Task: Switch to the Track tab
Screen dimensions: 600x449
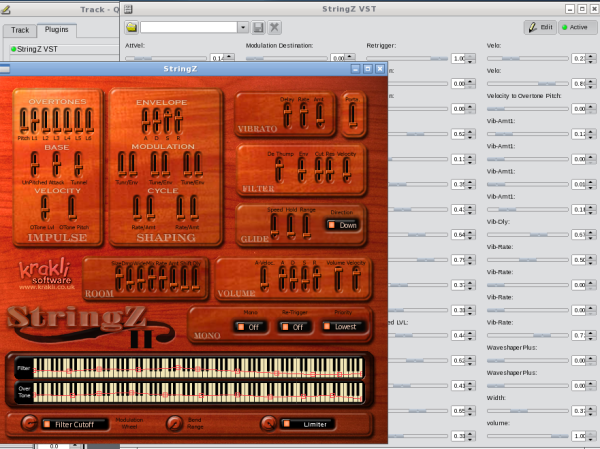Action: point(20,31)
